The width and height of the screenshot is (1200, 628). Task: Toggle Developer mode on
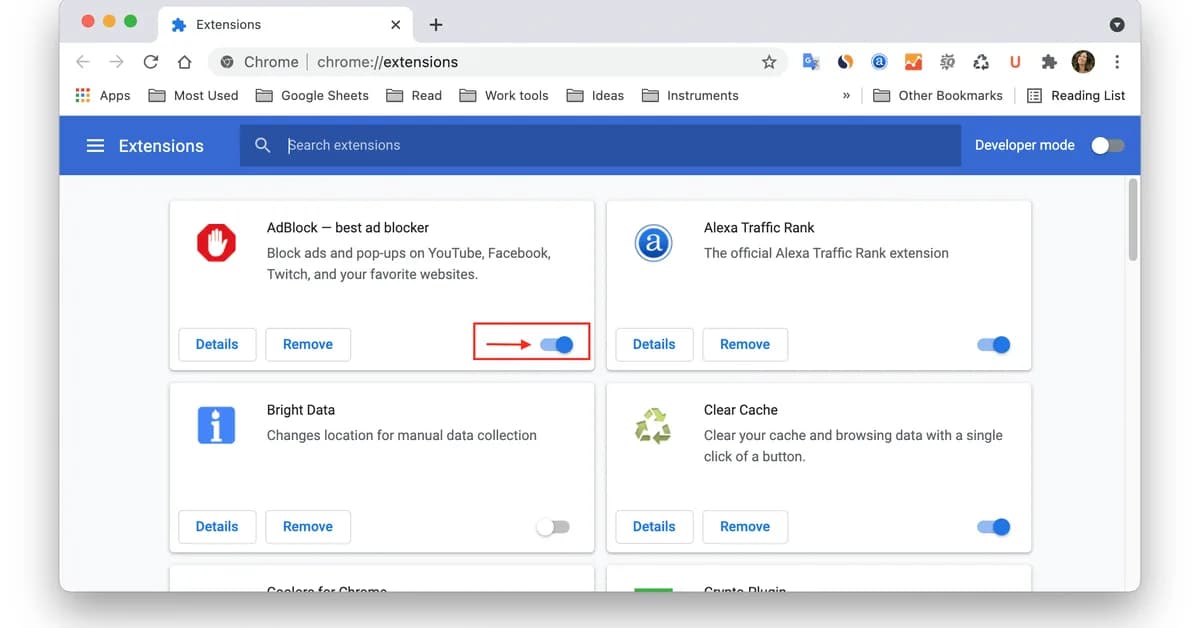1107,146
